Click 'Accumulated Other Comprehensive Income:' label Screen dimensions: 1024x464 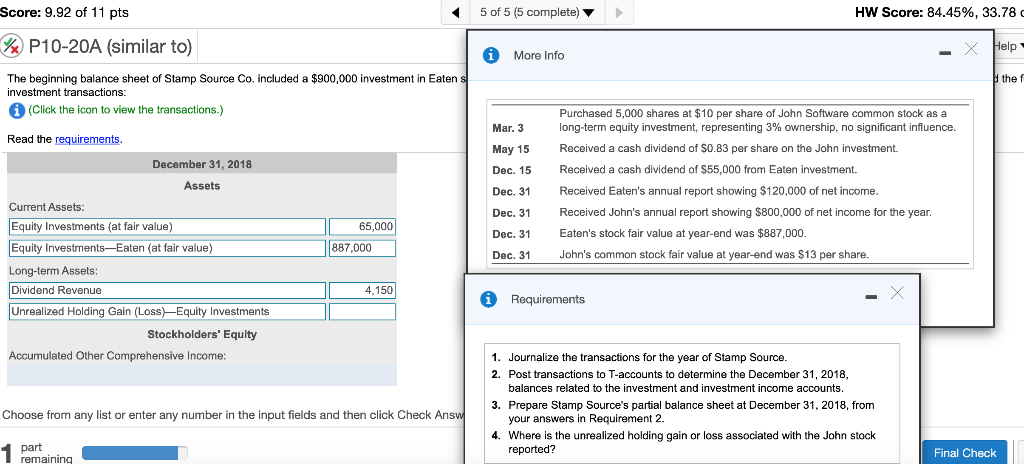point(117,356)
